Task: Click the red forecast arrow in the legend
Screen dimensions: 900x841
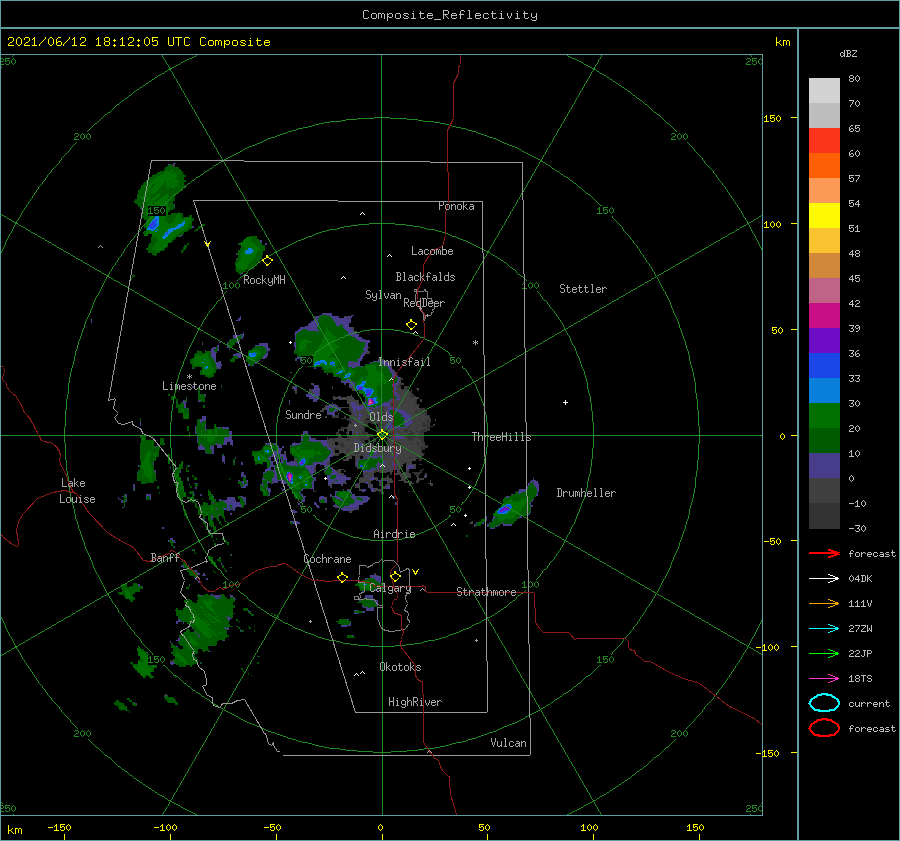Action: 824,553
